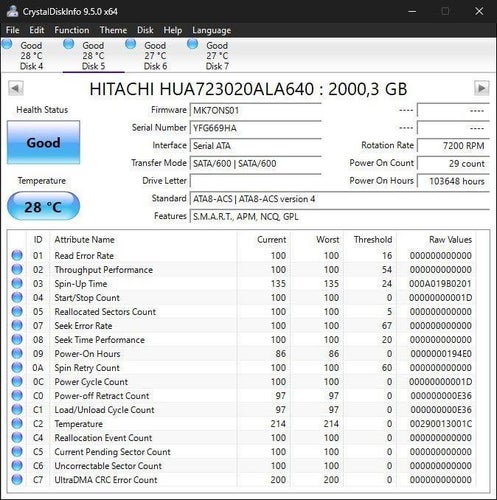
Task: Click status orb for Read Error Rate
Action: click(x=17, y=255)
